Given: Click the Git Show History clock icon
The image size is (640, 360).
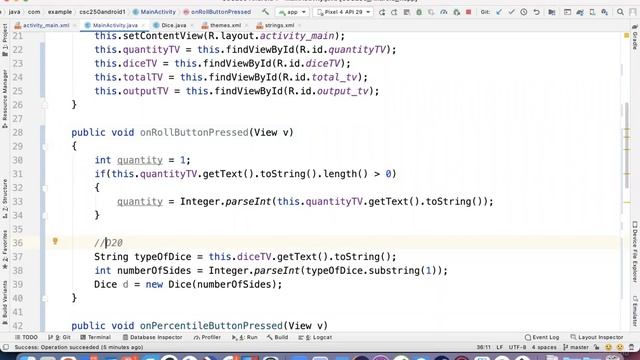Looking at the screenshot, I should [524, 12].
